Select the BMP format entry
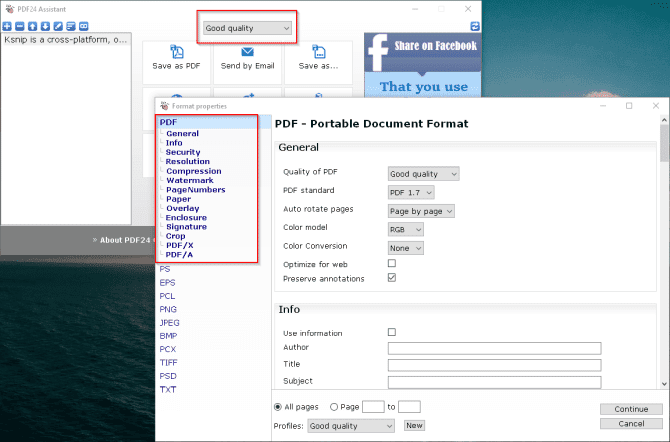Screen dimensions: 670x442 point(168,336)
